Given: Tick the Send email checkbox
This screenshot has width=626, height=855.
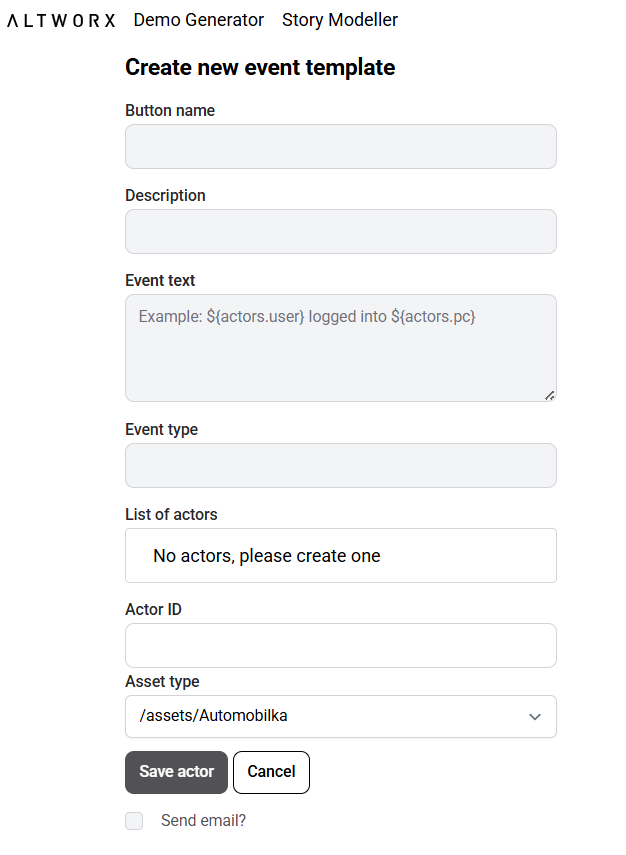Looking at the screenshot, I should pyautogui.click(x=134, y=821).
